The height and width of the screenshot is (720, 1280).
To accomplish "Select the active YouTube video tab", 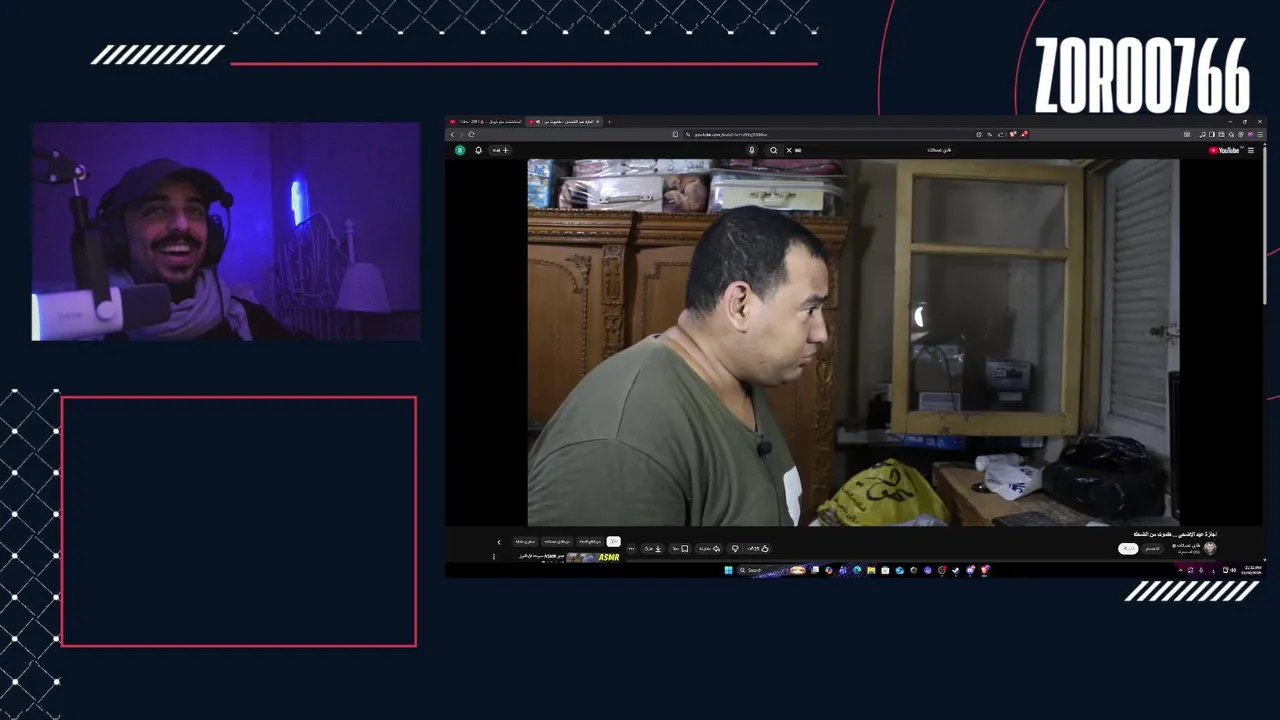I will click(565, 122).
